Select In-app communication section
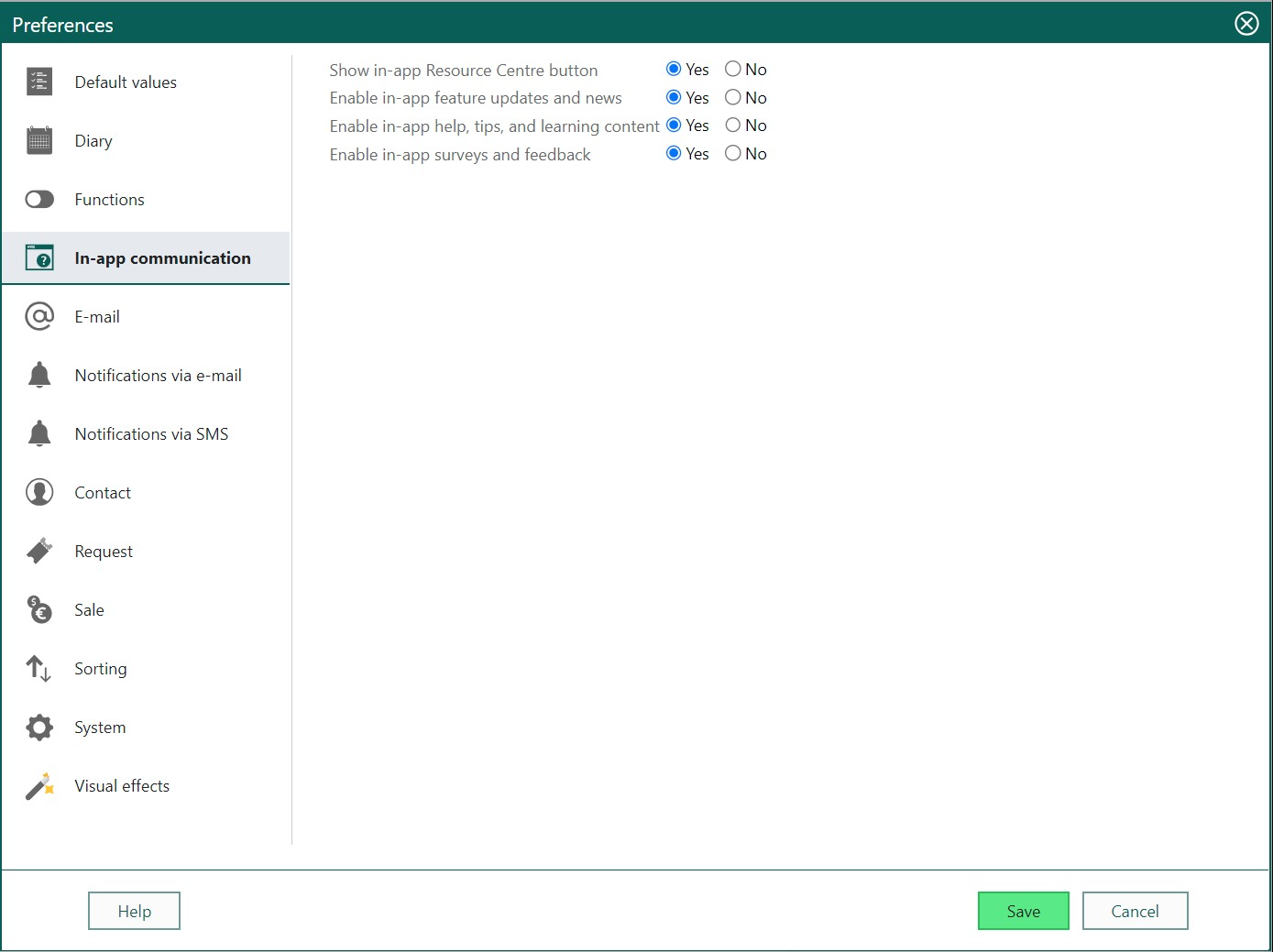This screenshot has height=952, width=1273. (146, 258)
